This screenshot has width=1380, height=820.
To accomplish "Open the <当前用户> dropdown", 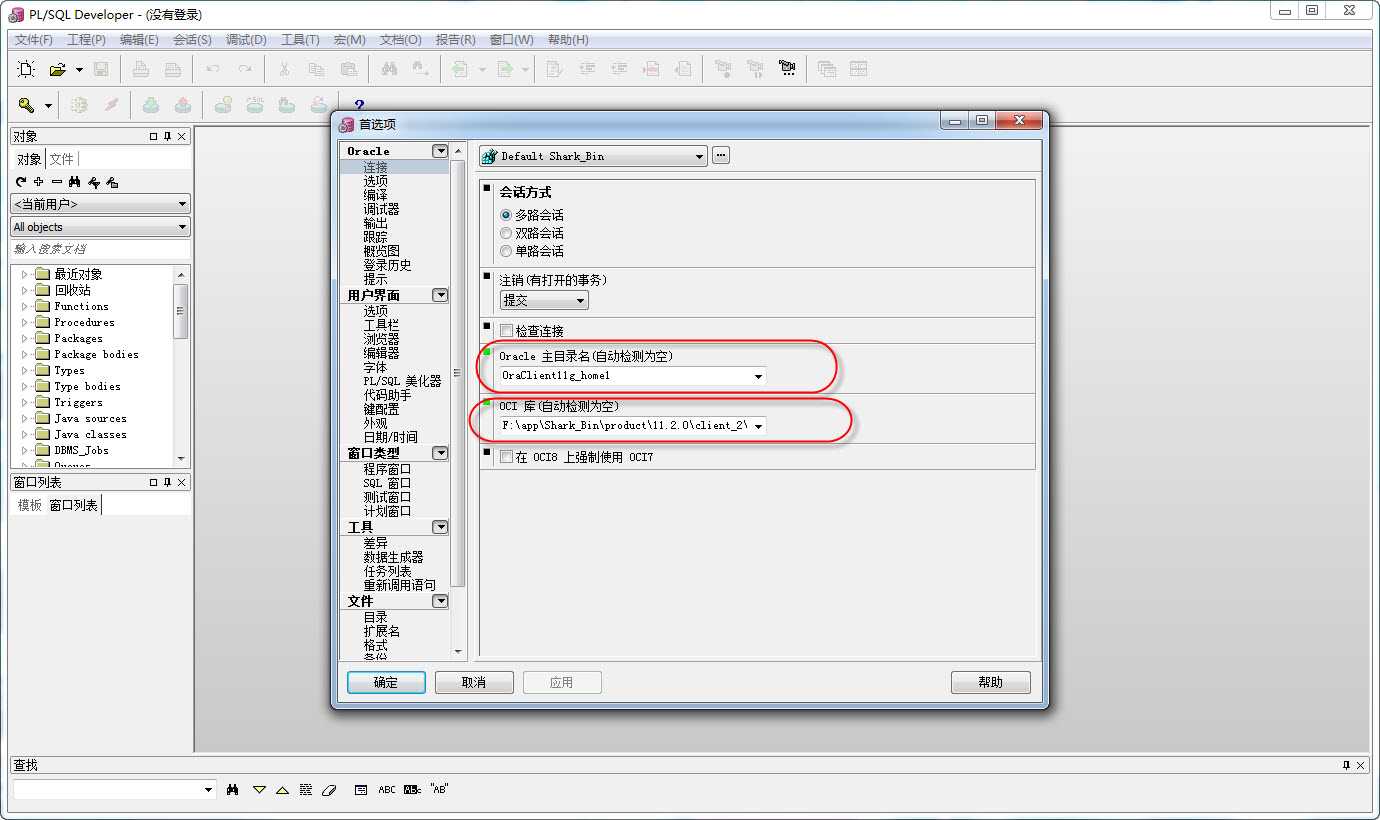I will point(182,204).
